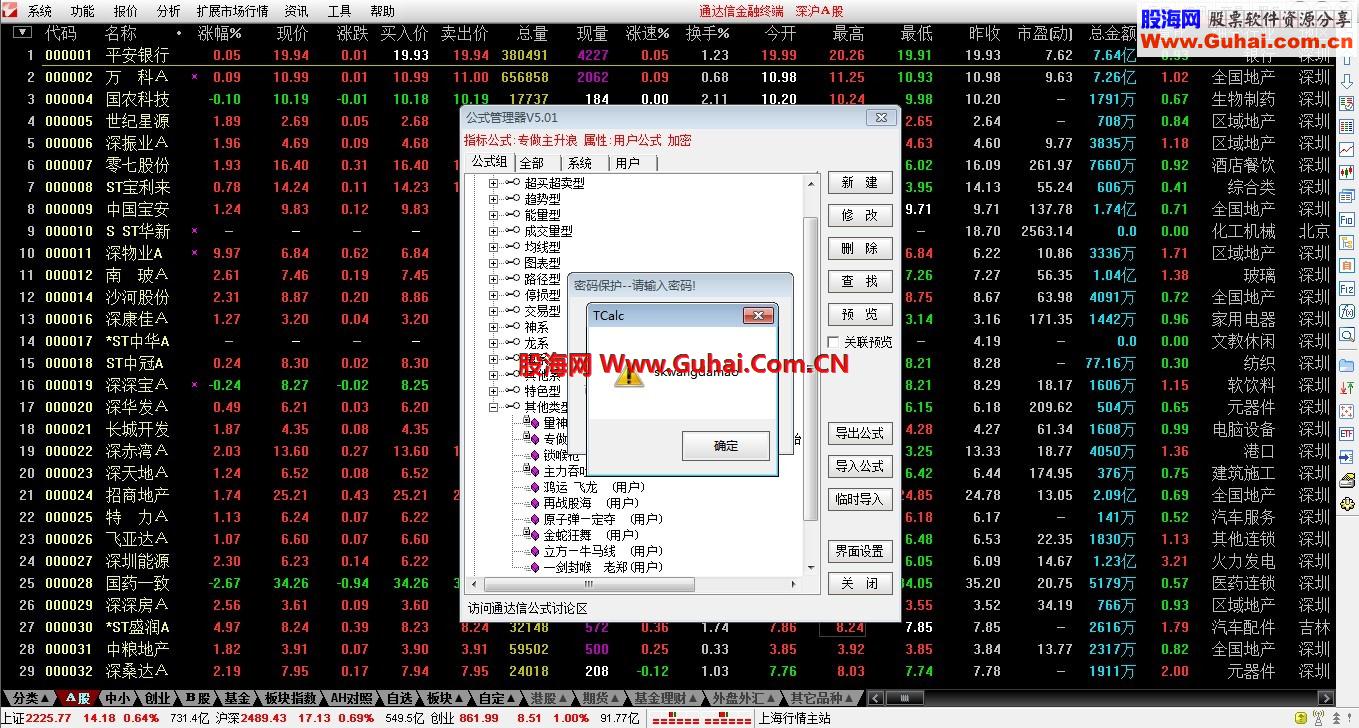Click the 界面设置 button

(x=860, y=551)
